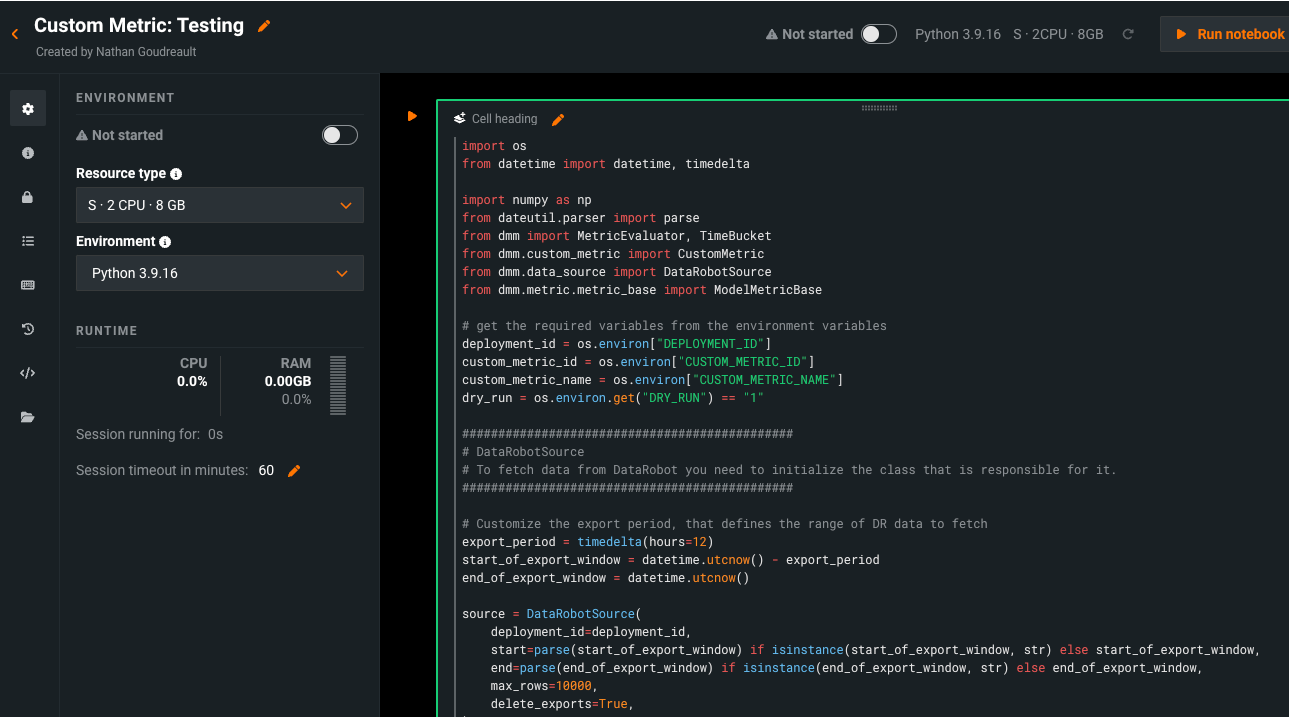Run the cell with the orange play arrow
Image resolution: width=1289 pixels, height=717 pixels.
412,116
